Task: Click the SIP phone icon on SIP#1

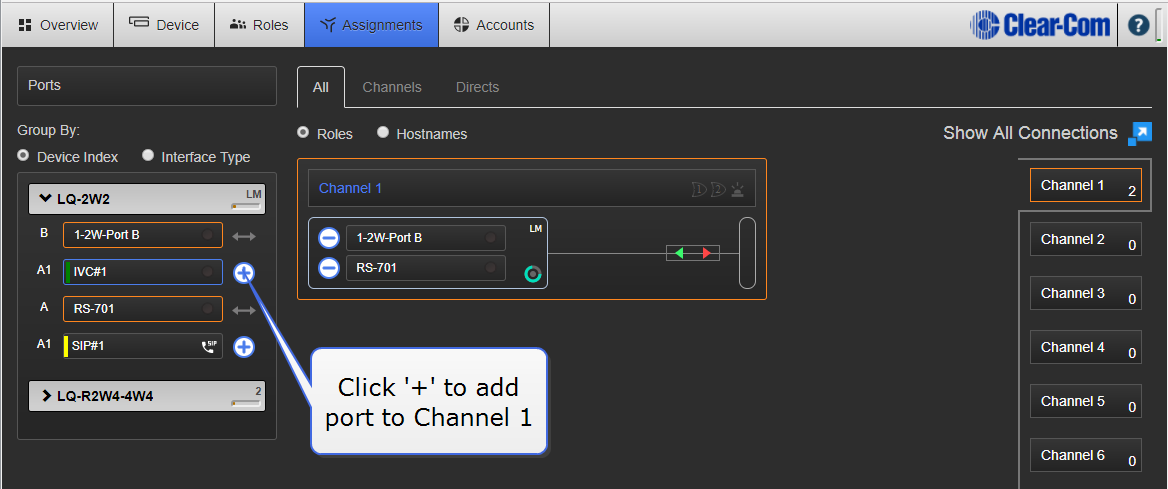Action: (x=209, y=346)
